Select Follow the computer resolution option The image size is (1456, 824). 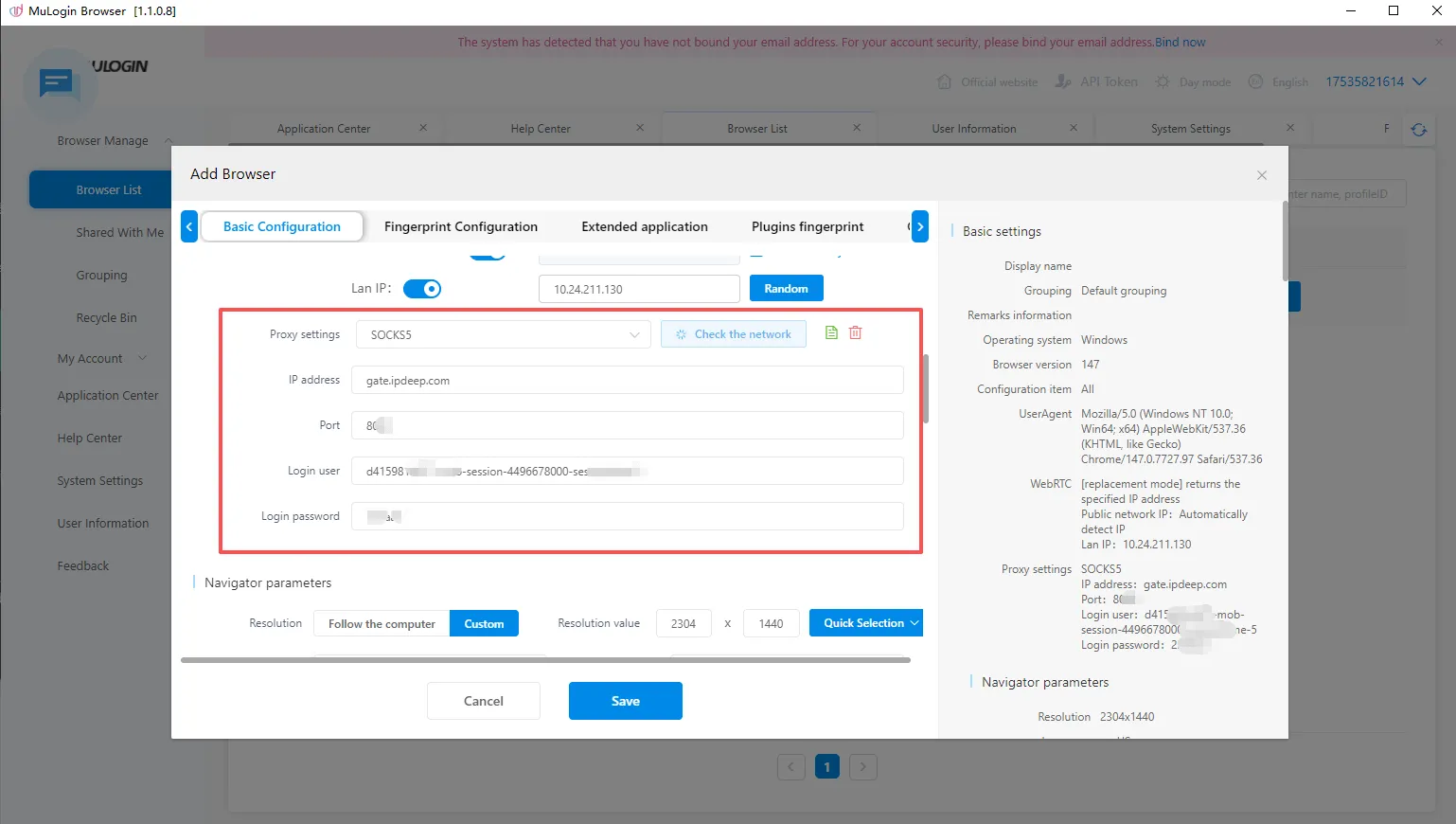[x=382, y=623]
